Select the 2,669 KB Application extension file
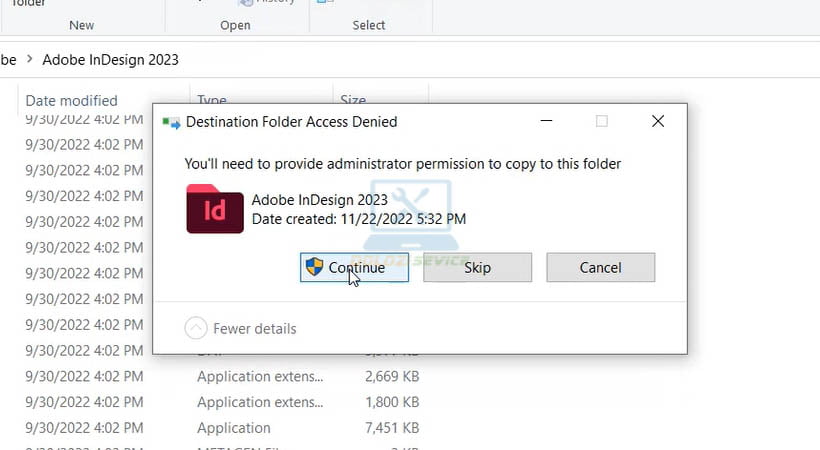 (x=260, y=376)
